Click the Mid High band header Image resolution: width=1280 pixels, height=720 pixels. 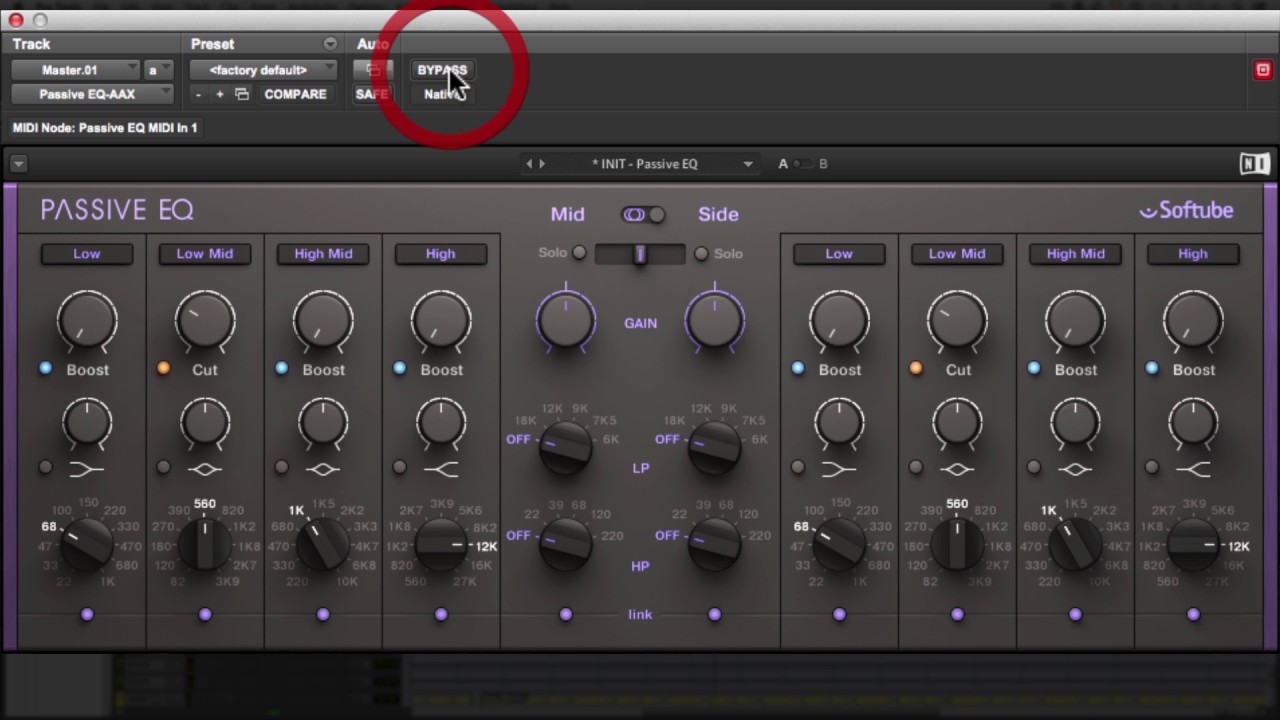point(441,254)
